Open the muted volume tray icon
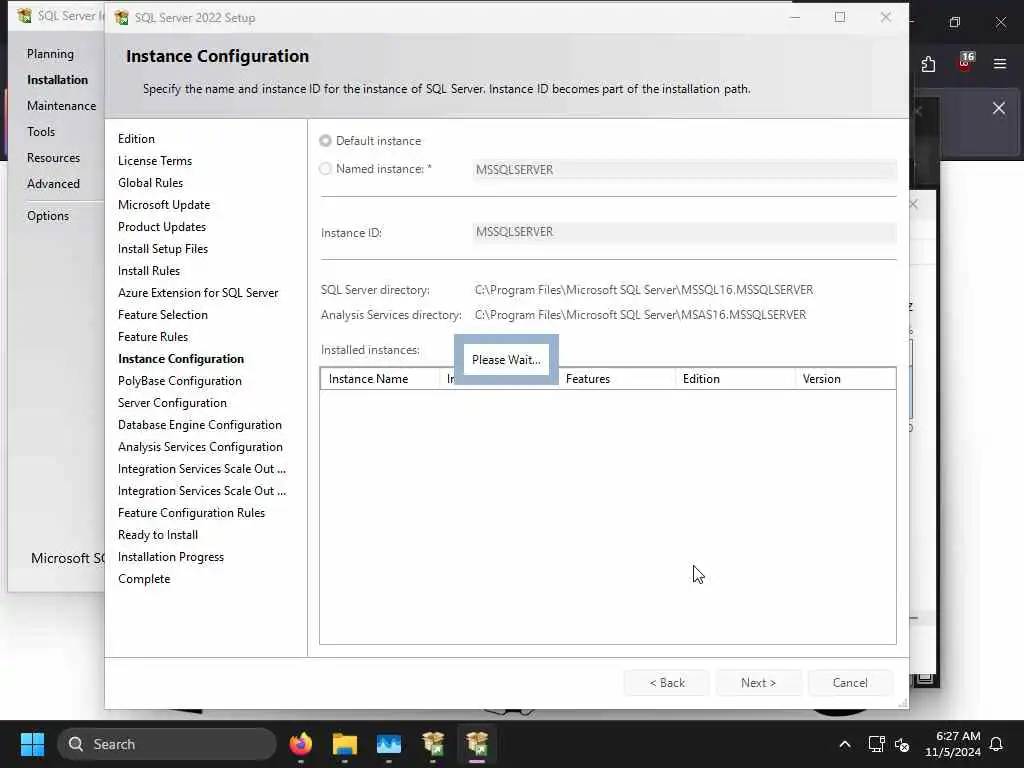 point(902,744)
